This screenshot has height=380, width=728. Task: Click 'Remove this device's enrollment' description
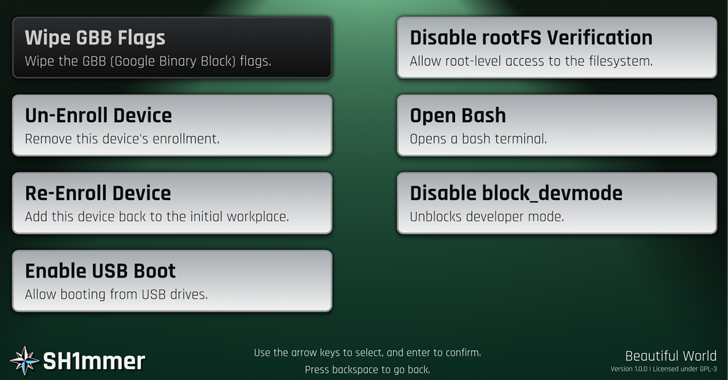(x=122, y=139)
